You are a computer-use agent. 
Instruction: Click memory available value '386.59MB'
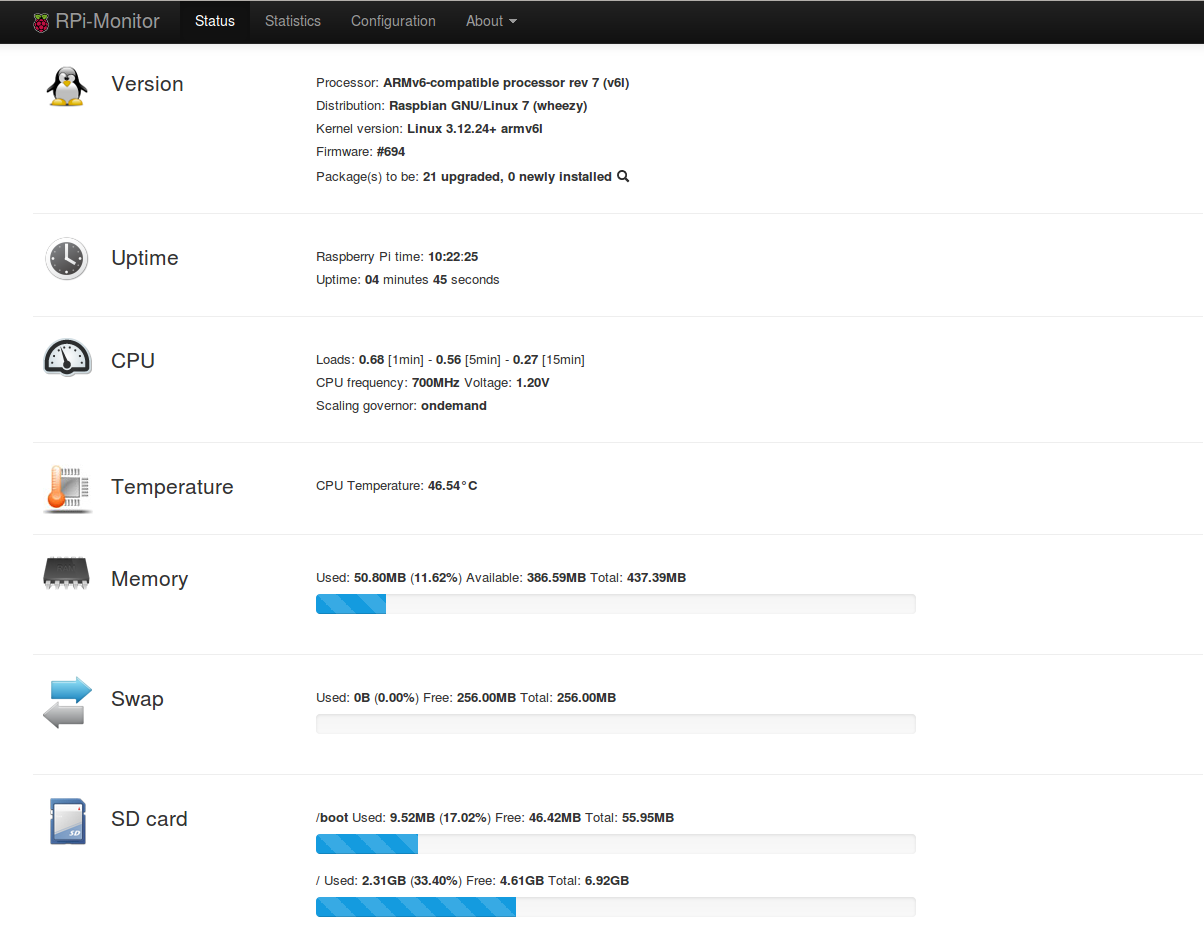[556, 578]
